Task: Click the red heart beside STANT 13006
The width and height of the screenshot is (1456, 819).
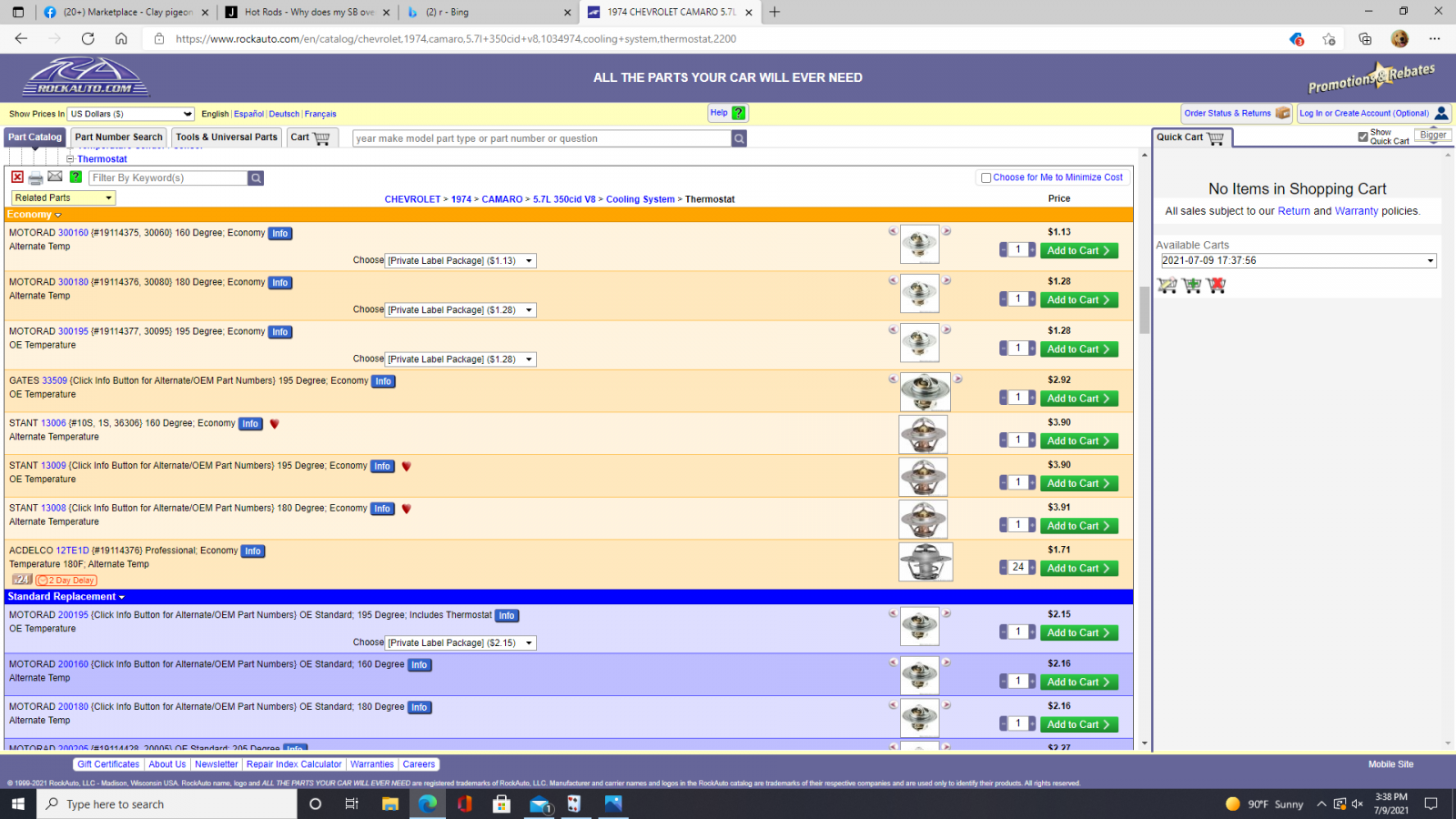Action: pyautogui.click(x=275, y=424)
